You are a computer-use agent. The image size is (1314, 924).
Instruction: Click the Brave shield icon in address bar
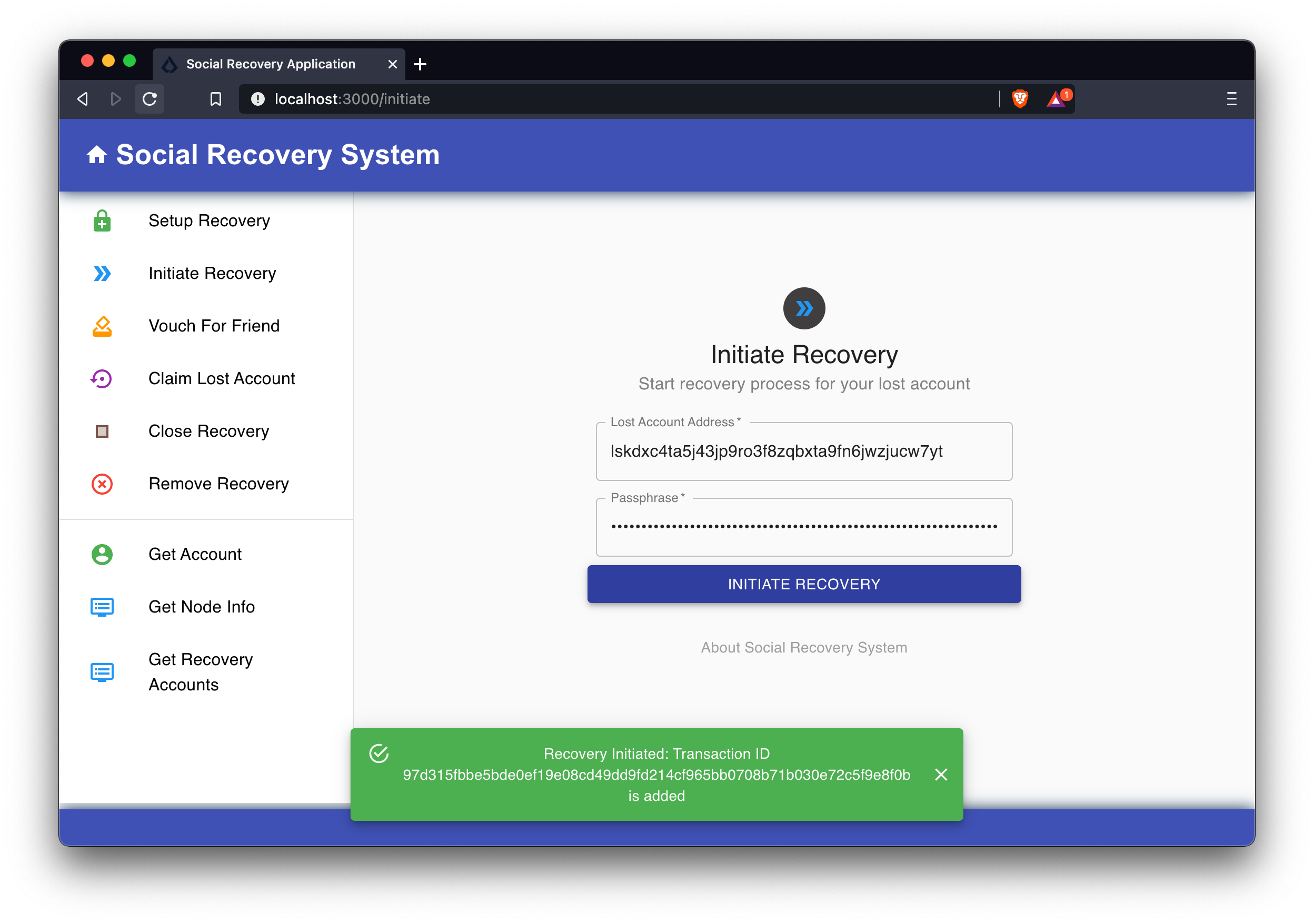[x=1020, y=99]
